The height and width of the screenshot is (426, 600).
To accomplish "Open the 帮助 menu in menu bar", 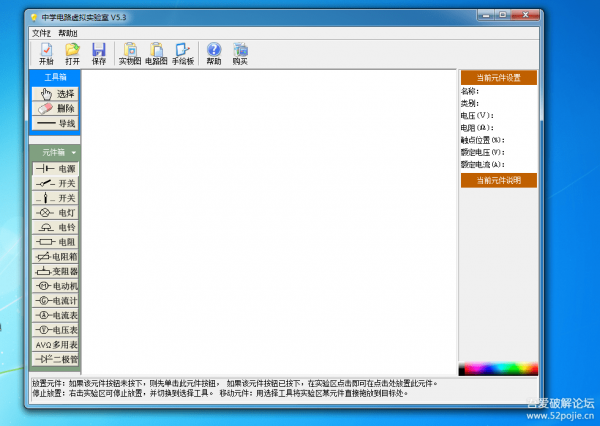I will point(68,33).
